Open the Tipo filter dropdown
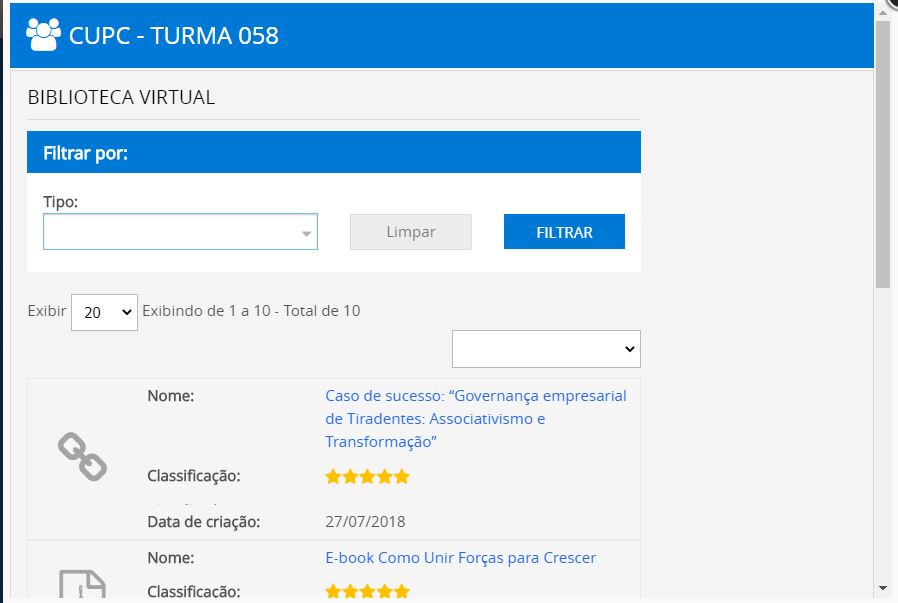 [180, 232]
